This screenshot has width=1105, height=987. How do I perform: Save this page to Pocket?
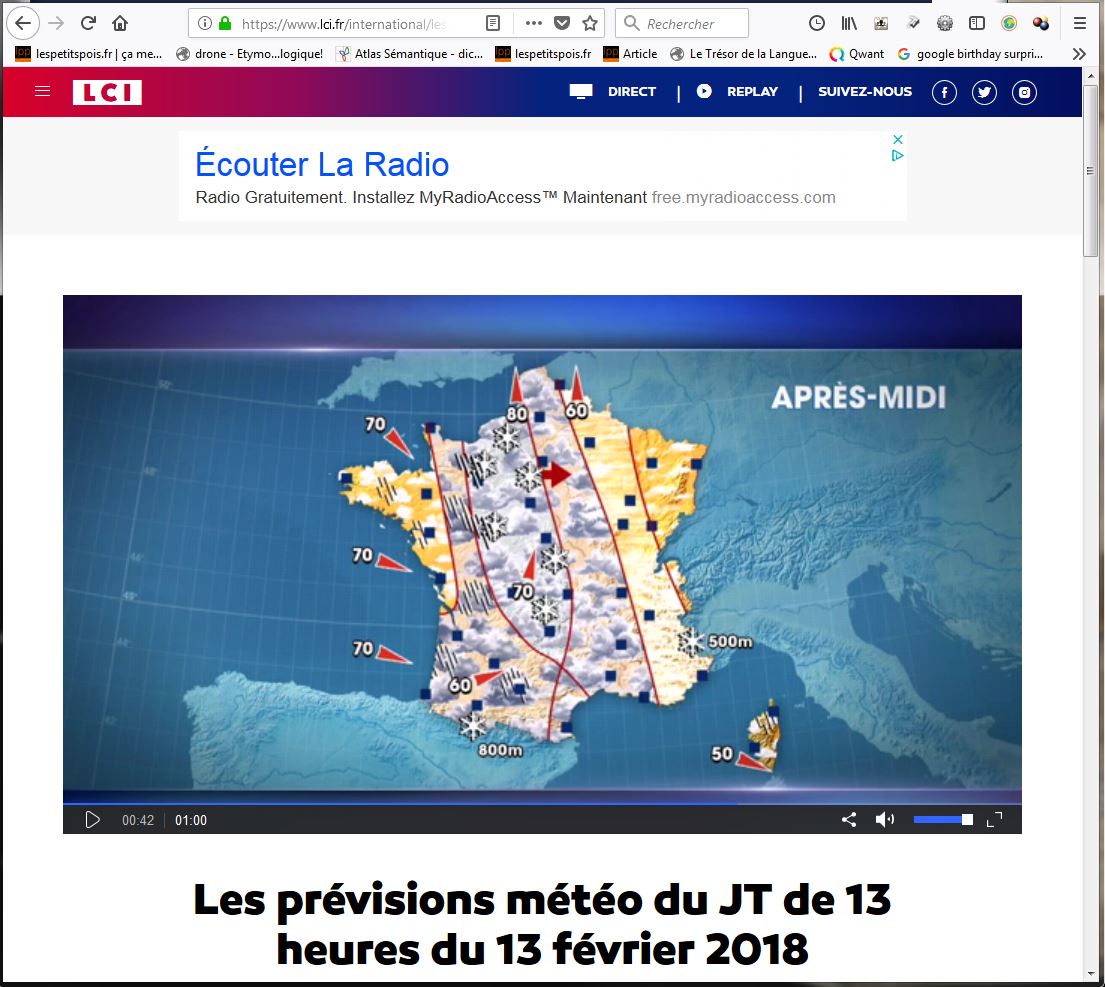(562, 23)
